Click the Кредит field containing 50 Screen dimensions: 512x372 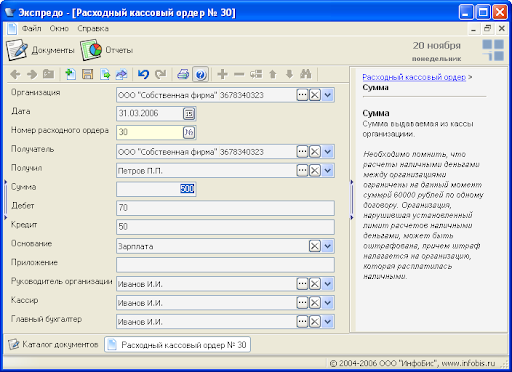225,227
